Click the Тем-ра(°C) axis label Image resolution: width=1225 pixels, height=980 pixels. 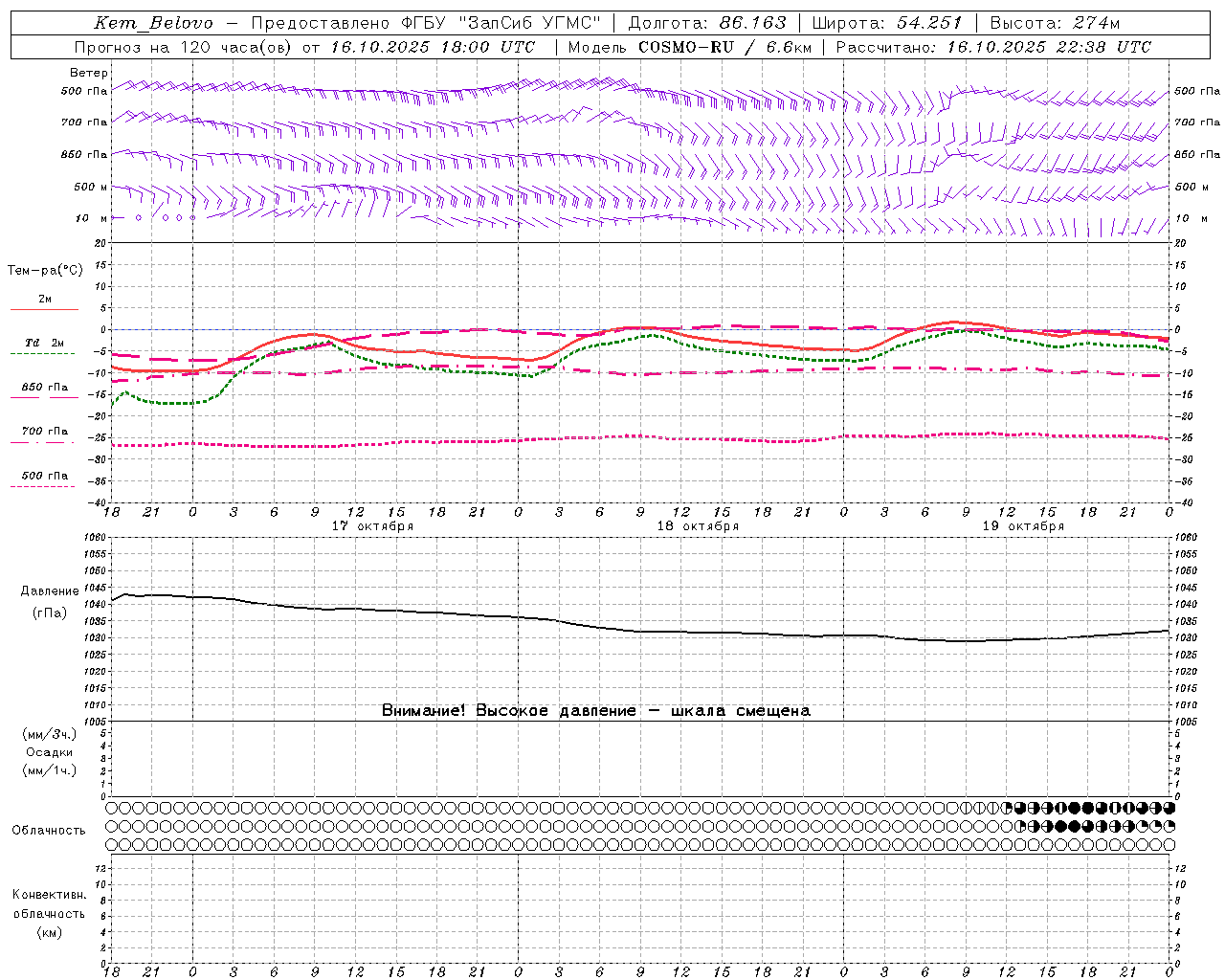coord(45,271)
